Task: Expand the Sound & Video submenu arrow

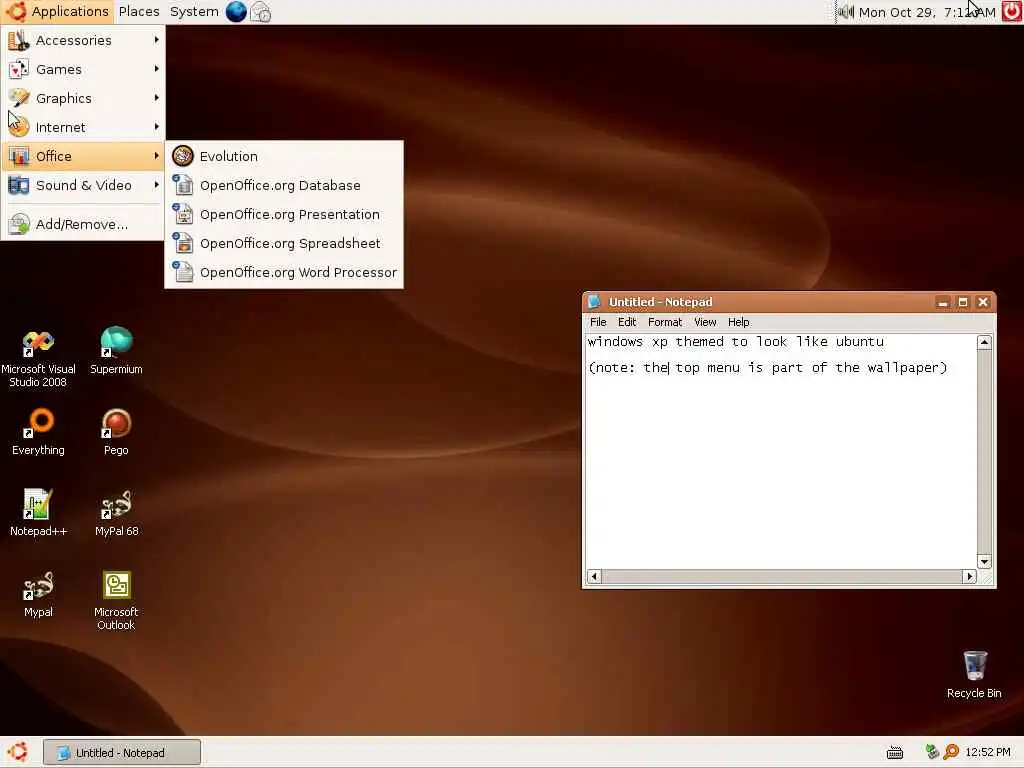Action: (157, 185)
